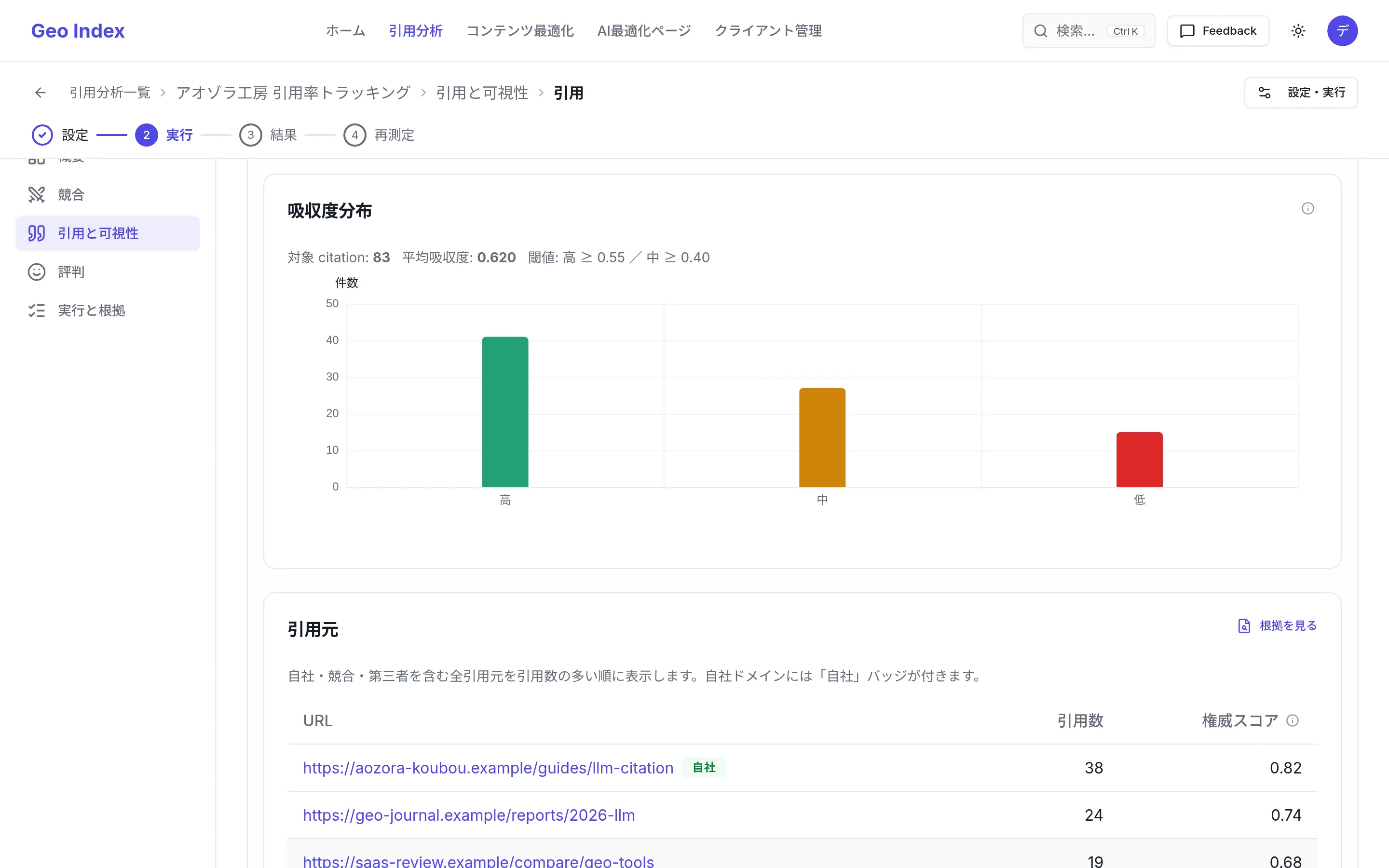Open the AI最適化ページ nav item

tap(644, 30)
